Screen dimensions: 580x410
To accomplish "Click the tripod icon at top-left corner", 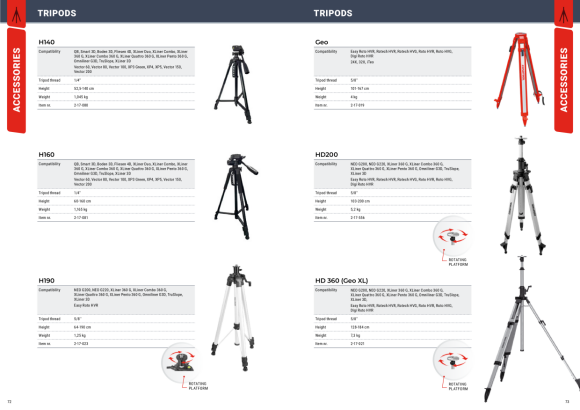I will tap(16, 14).
